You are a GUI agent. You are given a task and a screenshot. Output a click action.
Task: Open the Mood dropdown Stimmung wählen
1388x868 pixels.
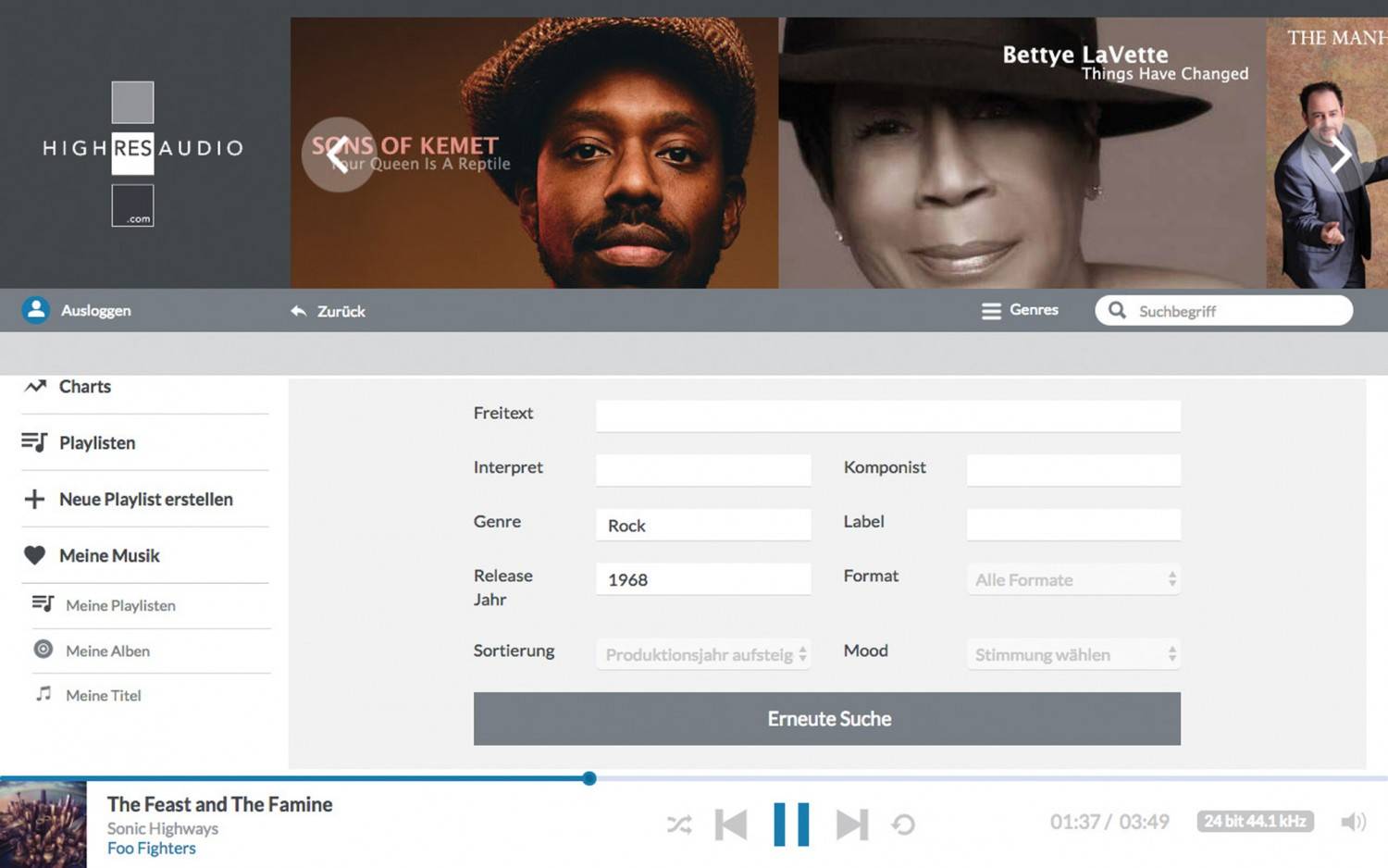click(1073, 654)
